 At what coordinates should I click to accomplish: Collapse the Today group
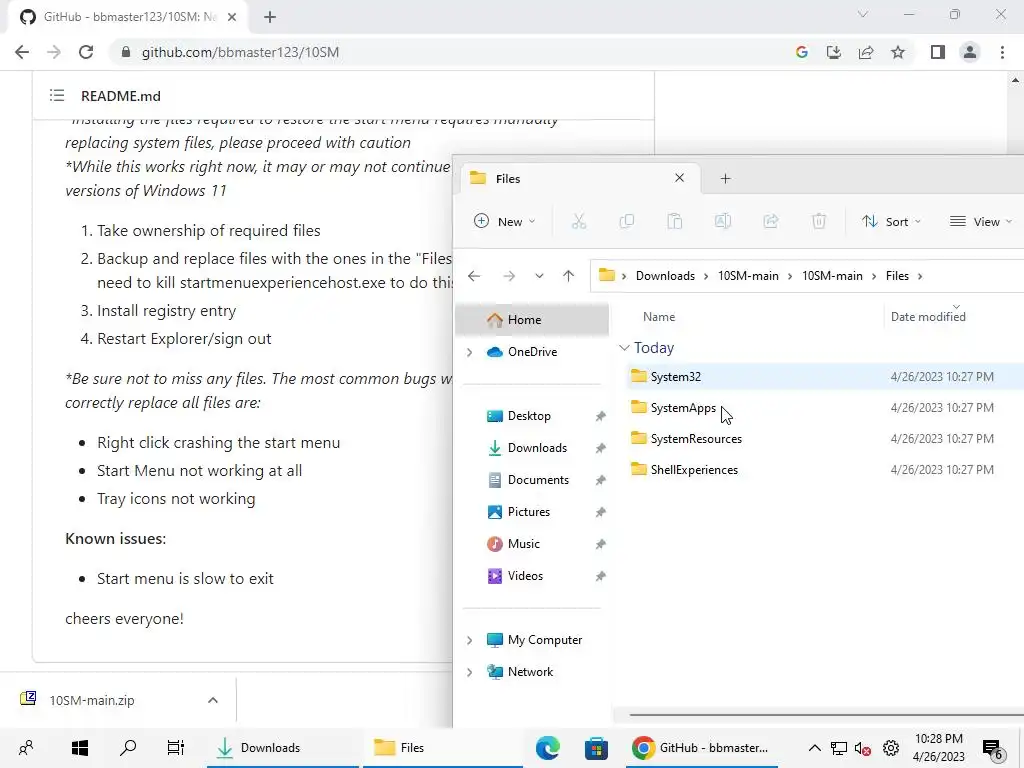click(624, 348)
